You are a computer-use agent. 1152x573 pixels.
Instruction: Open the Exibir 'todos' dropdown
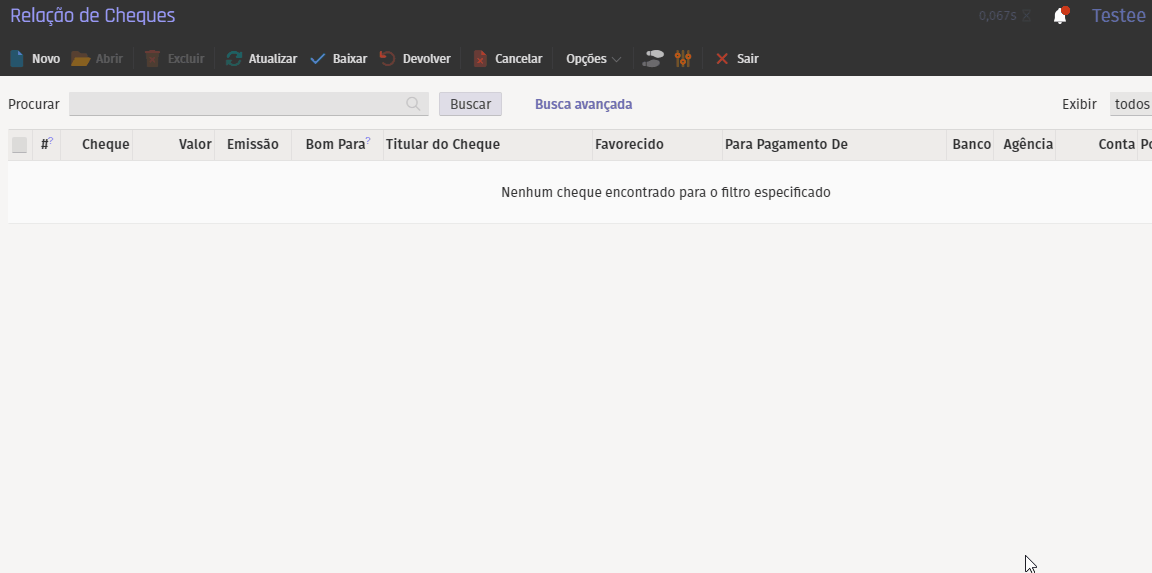click(1131, 104)
